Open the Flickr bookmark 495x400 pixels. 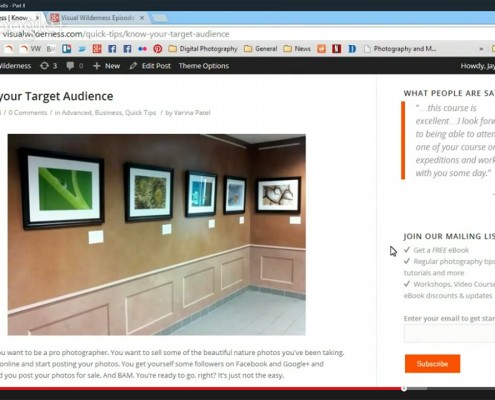[x=142, y=49]
